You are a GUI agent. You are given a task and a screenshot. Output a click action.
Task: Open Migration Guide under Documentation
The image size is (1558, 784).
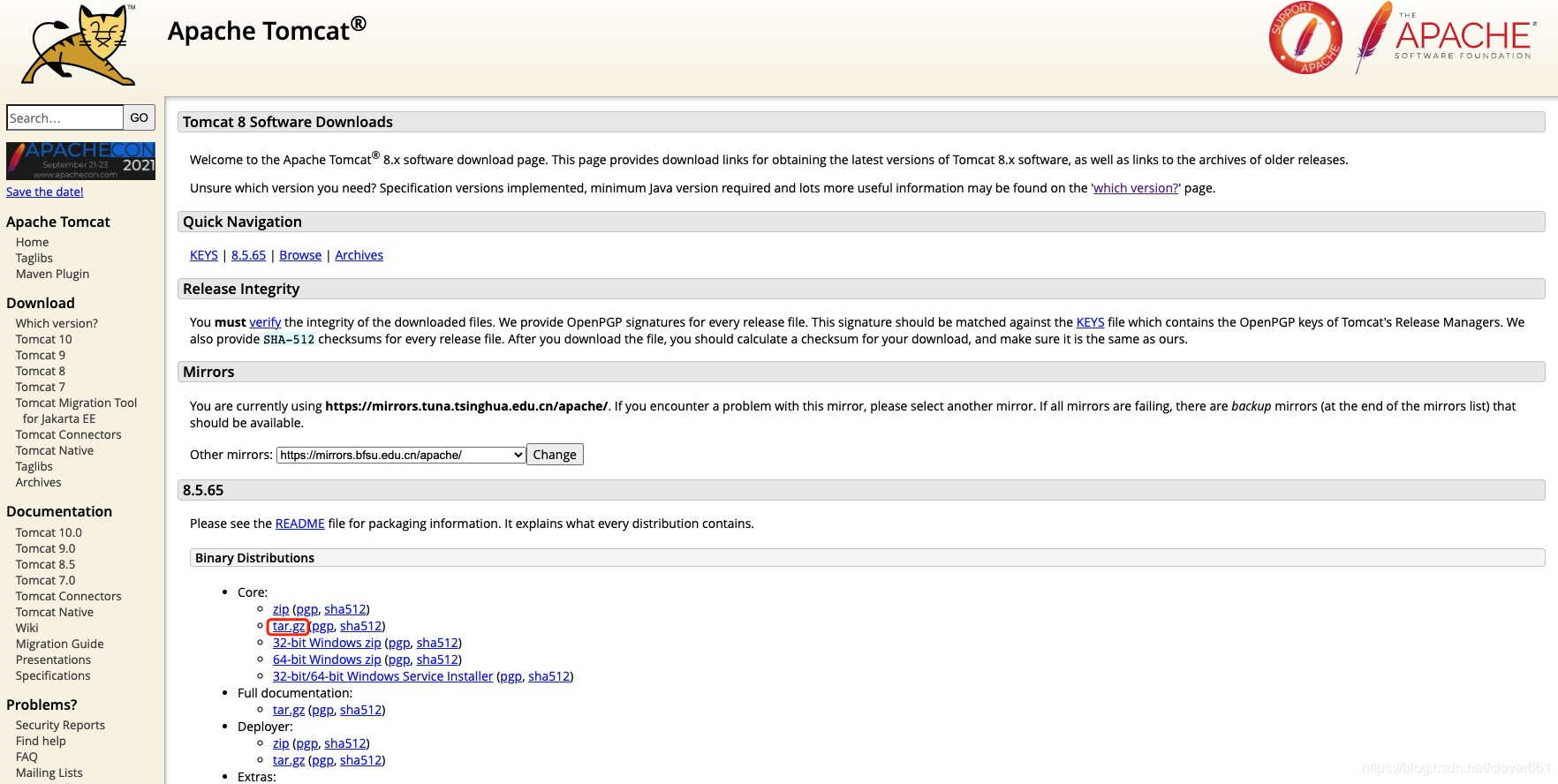coord(60,644)
